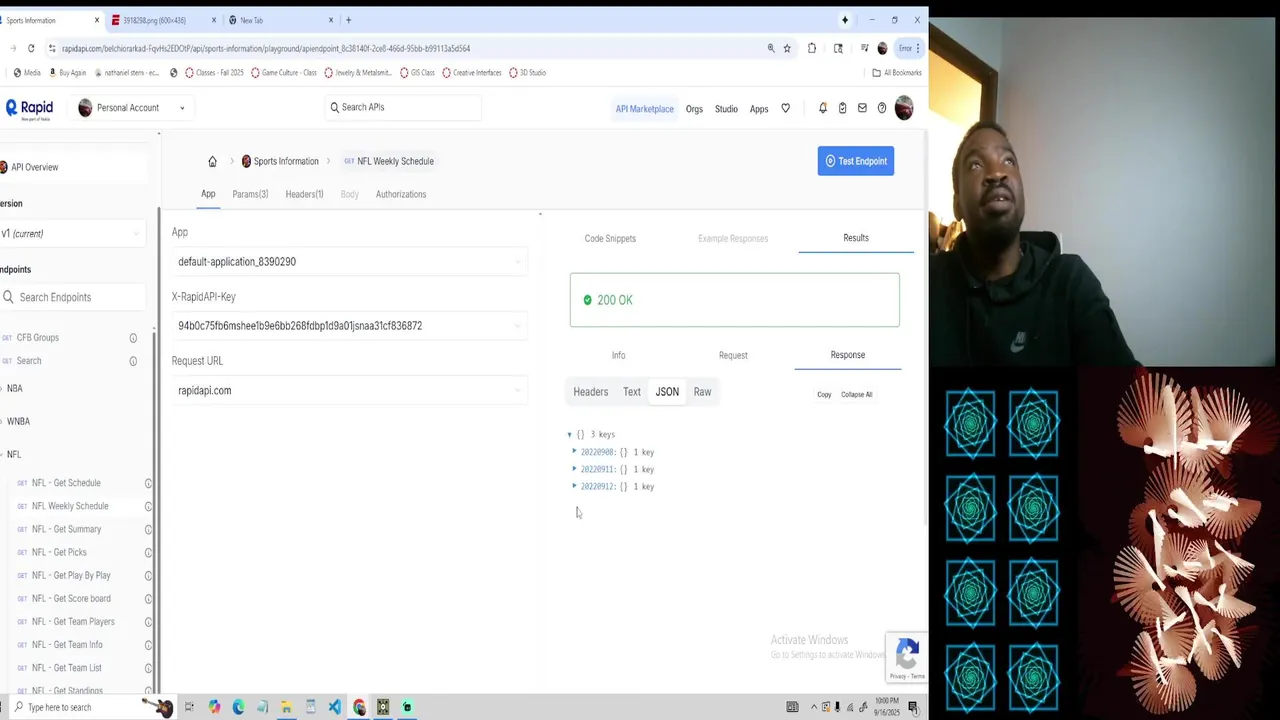Open the Request URL rapidapi.com dropdown
Viewport: 1280px width, 720px height.
pos(350,391)
